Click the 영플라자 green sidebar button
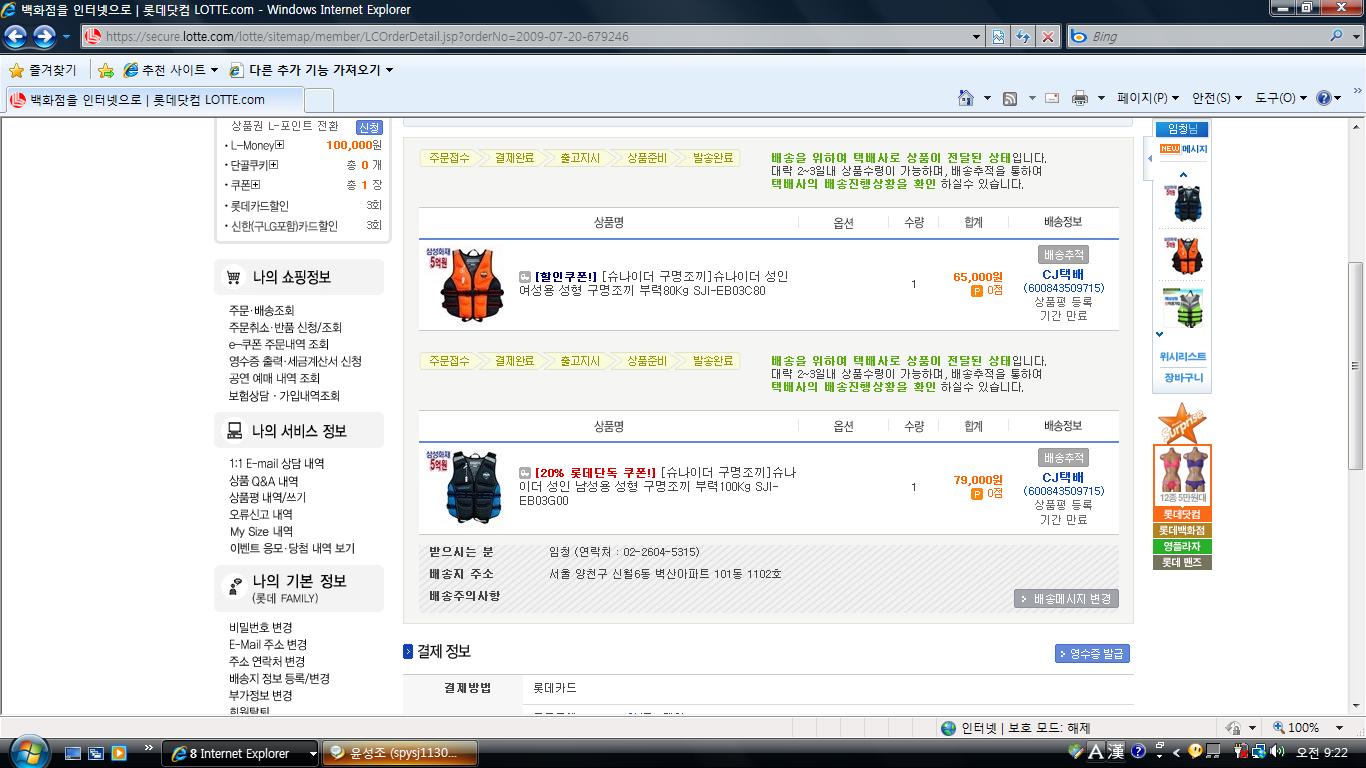Image resolution: width=1366 pixels, height=768 pixels. (1182, 546)
